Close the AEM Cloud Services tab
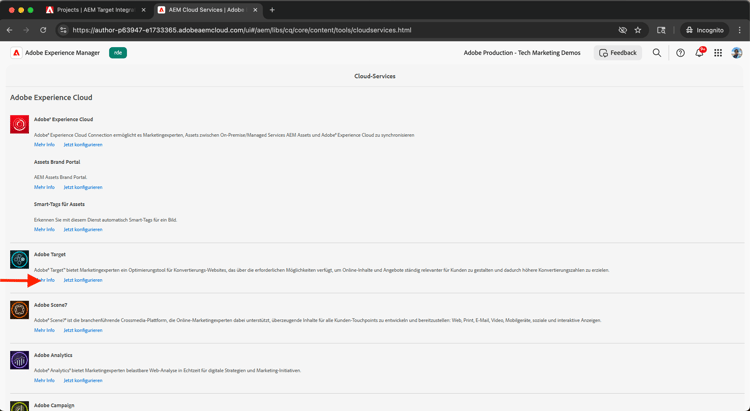Screen dimensions: 750x411 255,10
